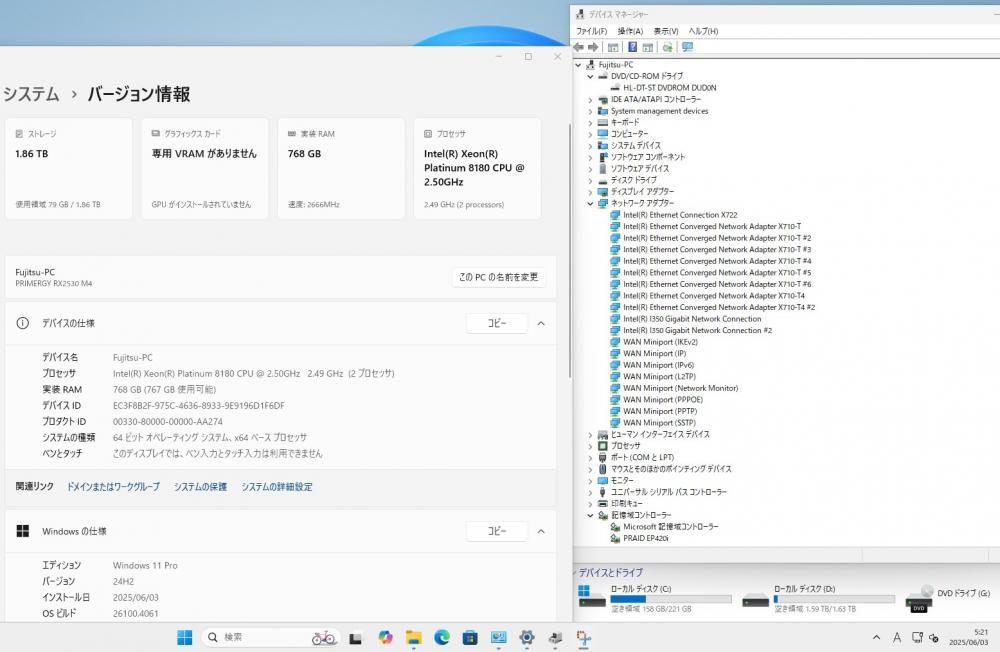Open the 表示(V) menu
Screen dimensions: 1000x652
coord(666,31)
